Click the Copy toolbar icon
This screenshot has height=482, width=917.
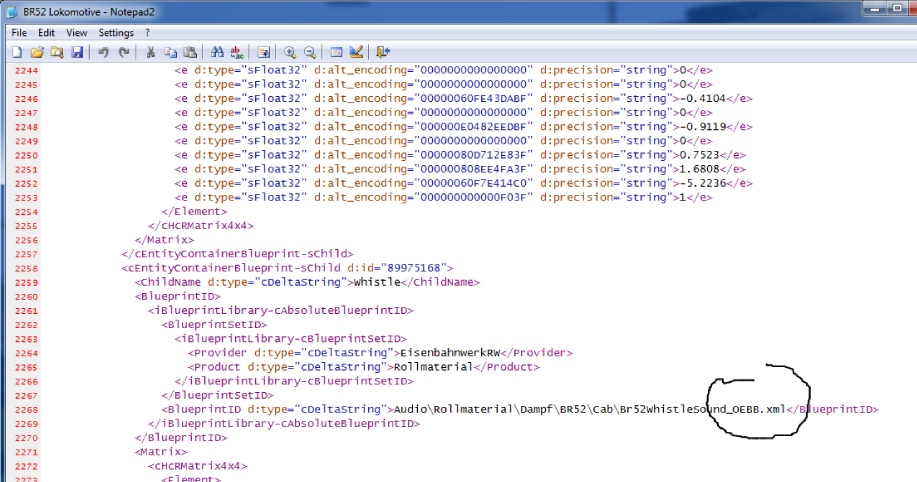[x=169, y=52]
